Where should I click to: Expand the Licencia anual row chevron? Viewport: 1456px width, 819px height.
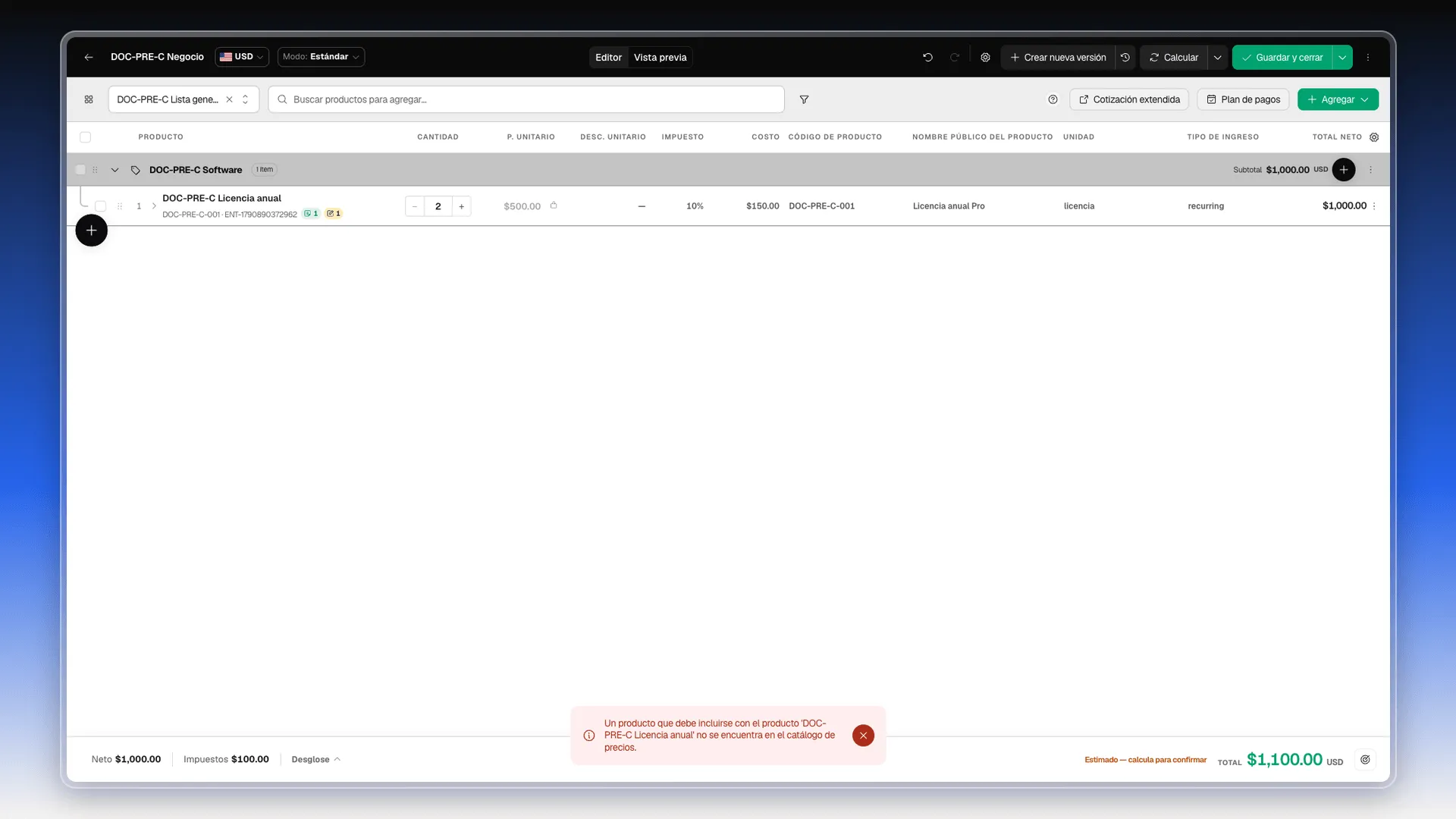[154, 206]
